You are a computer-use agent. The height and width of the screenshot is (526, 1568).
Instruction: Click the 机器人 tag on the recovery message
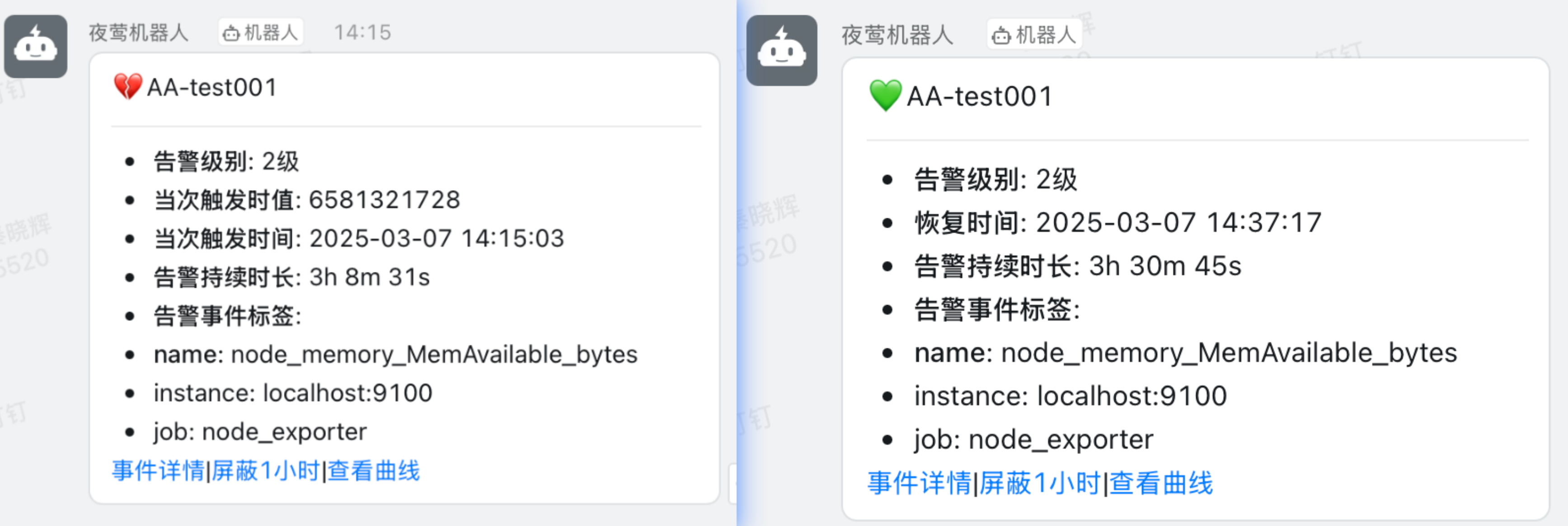tap(1034, 35)
